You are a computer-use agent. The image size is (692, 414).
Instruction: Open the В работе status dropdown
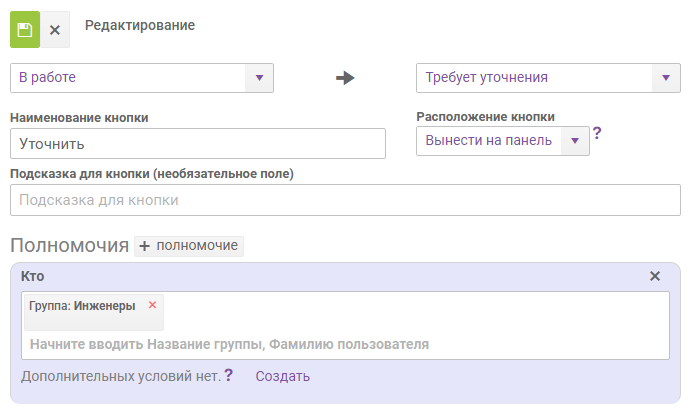[x=141, y=77]
